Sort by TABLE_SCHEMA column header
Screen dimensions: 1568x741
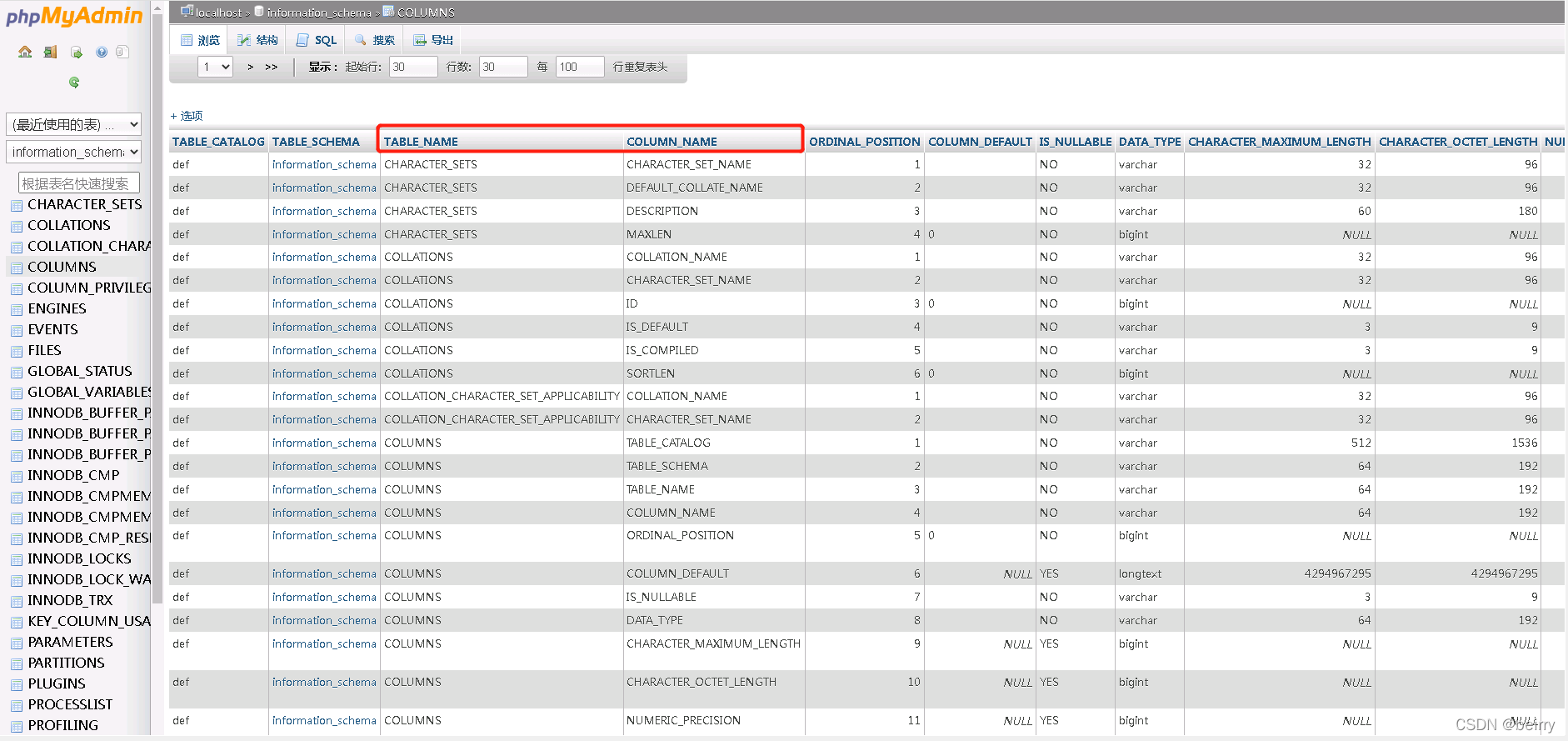click(x=316, y=142)
